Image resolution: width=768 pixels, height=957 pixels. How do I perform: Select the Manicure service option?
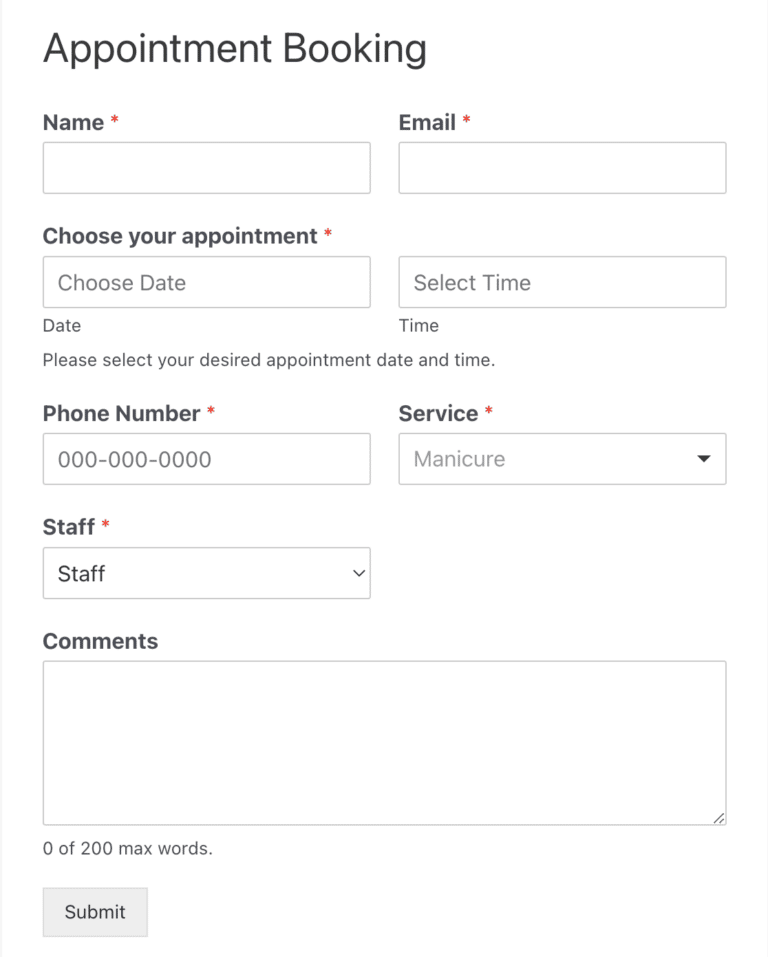click(x=458, y=459)
